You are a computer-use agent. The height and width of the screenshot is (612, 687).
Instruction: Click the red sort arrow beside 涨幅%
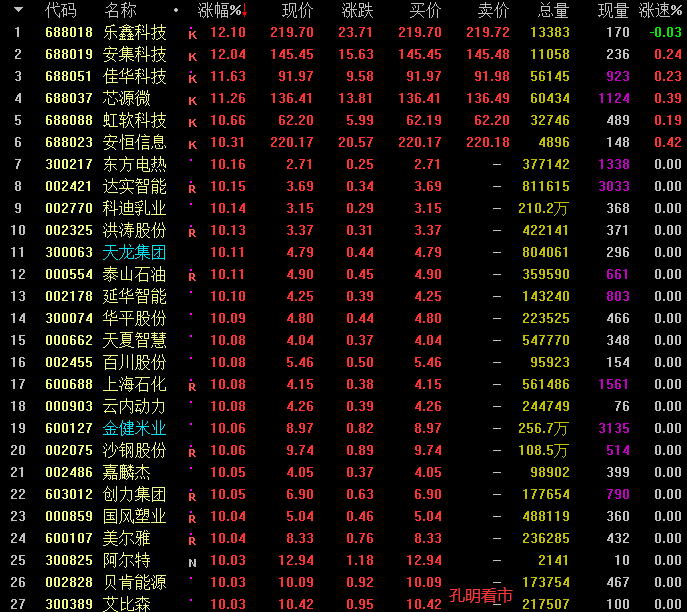point(244,11)
